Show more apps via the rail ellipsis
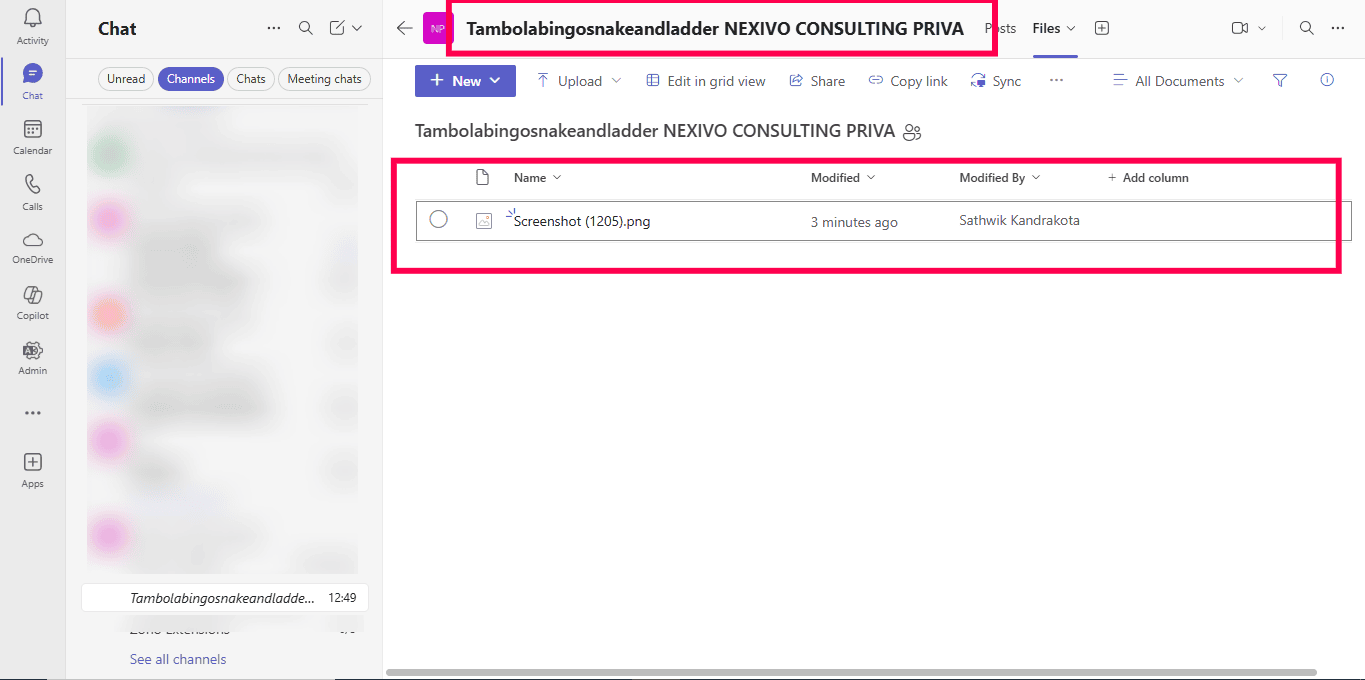This screenshot has height=680, width=1365. coord(32,413)
